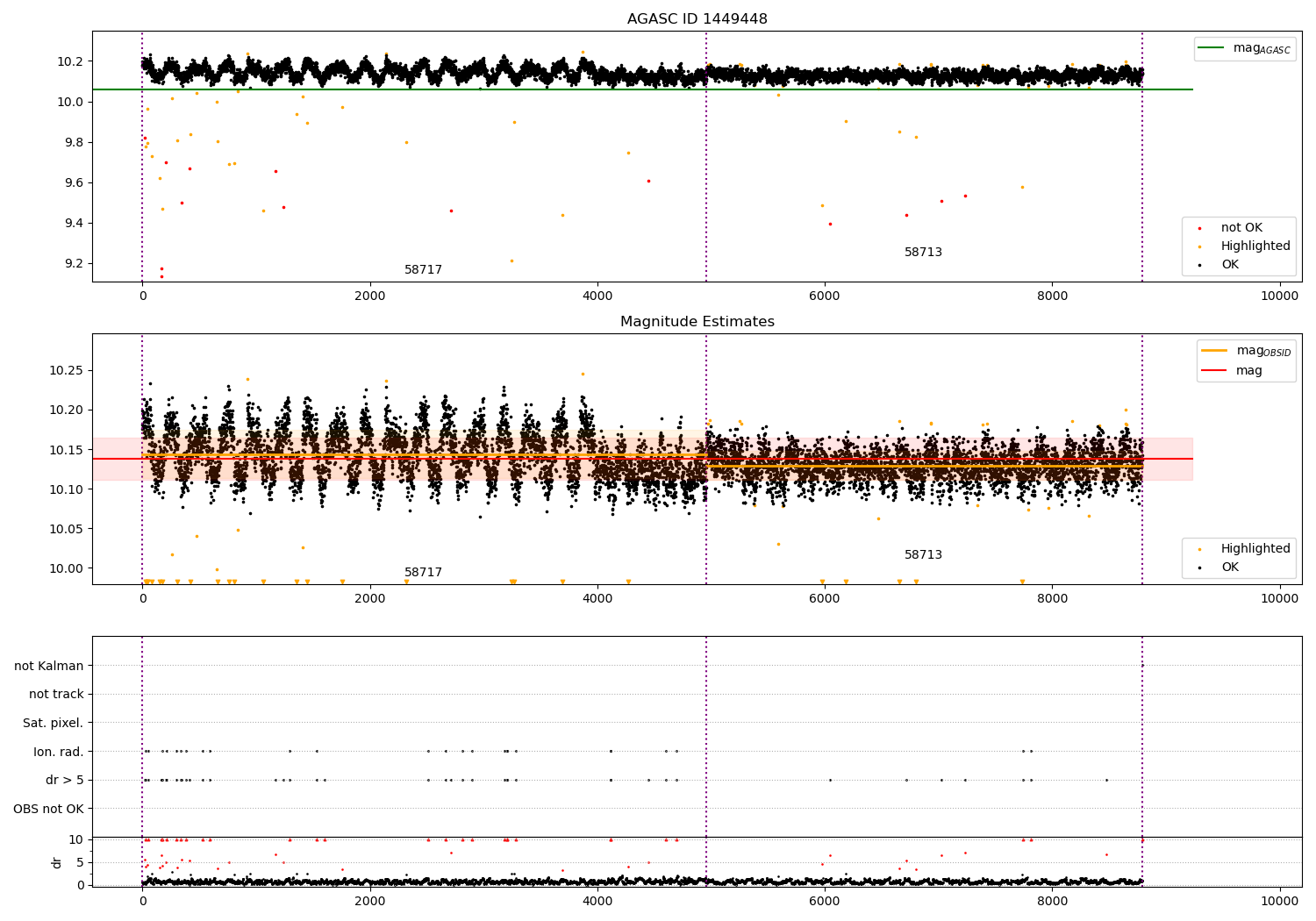Click the 58717 annotation in Magnitude Estimates plot
The image size is (1316, 921).
click(x=423, y=573)
